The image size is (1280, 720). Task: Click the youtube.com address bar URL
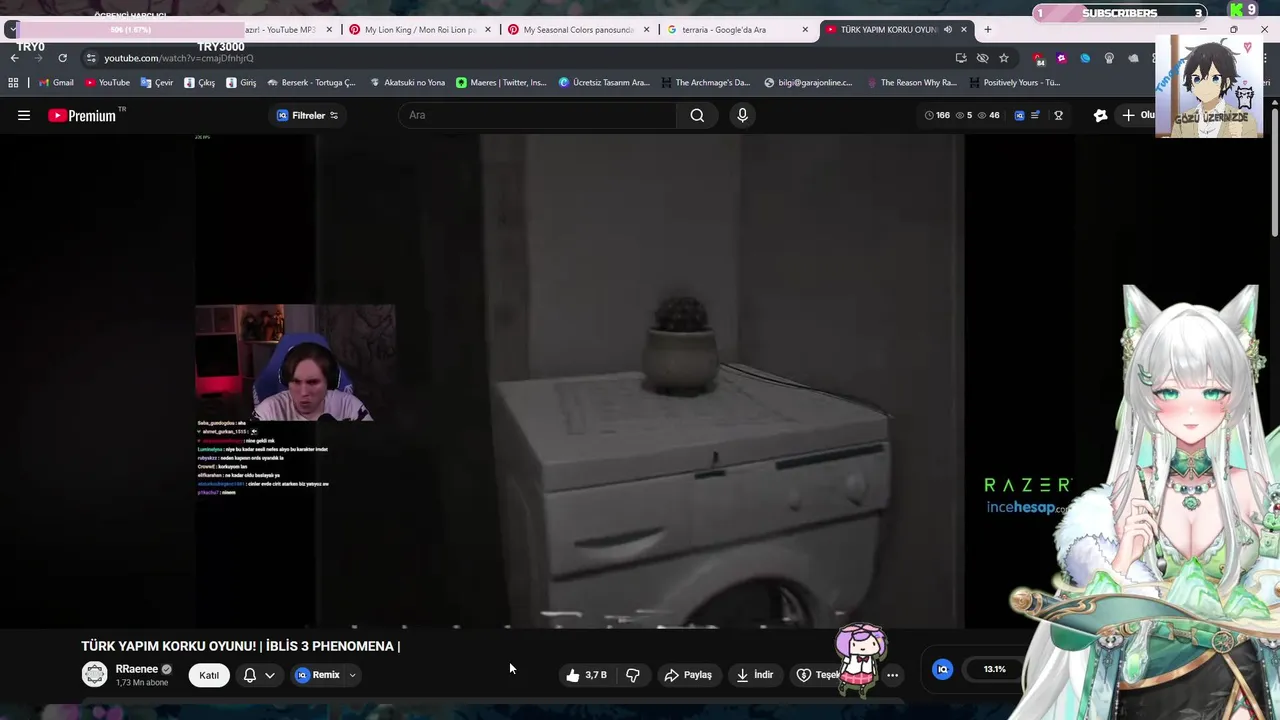click(x=179, y=58)
